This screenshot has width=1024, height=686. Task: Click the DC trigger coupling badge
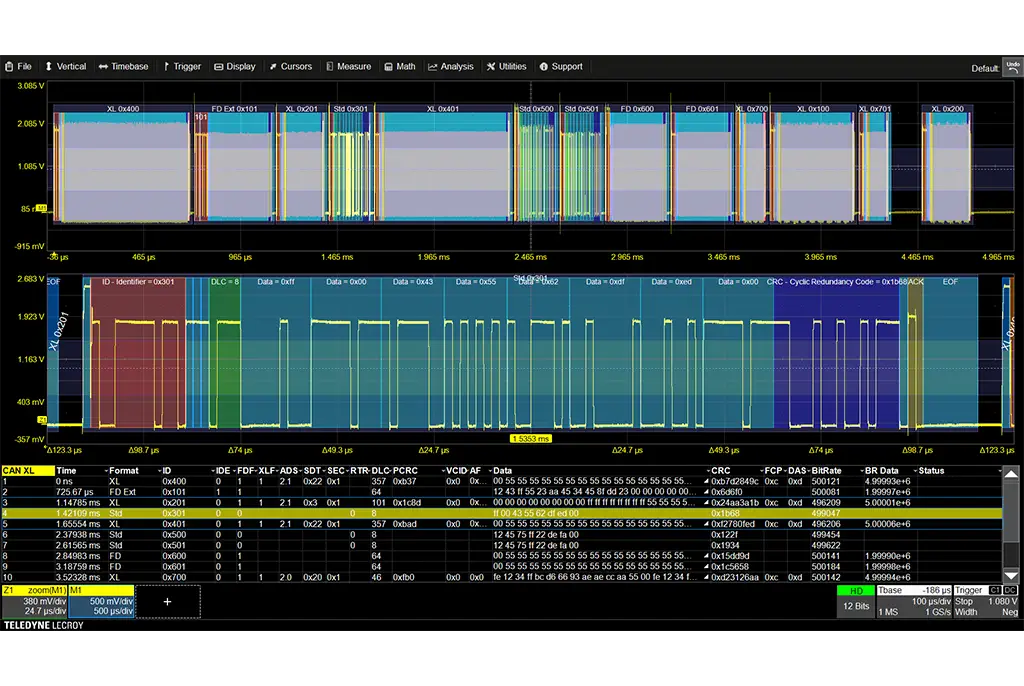[1010, 591]
